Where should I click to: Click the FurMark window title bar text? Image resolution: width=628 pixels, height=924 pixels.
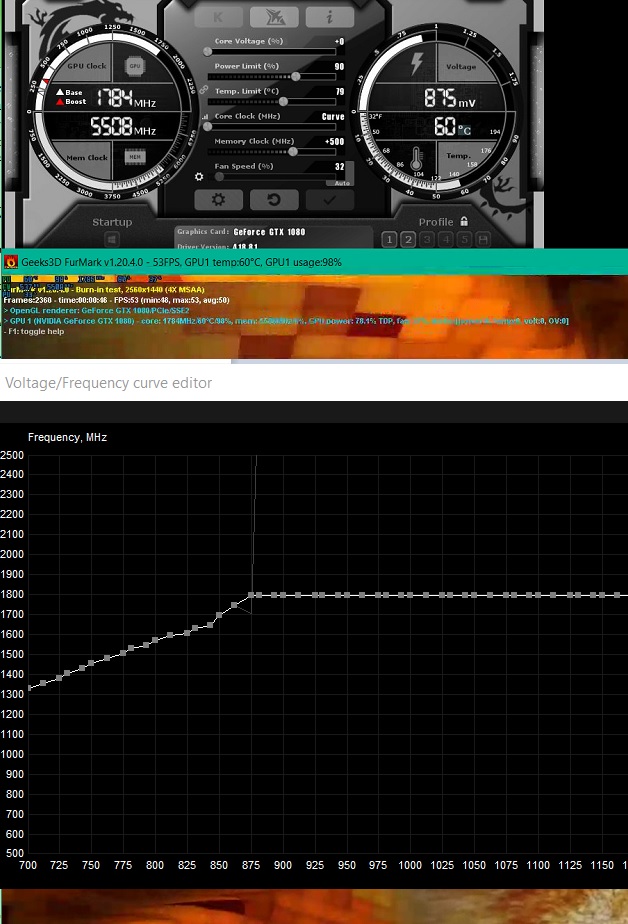point(181,262)
